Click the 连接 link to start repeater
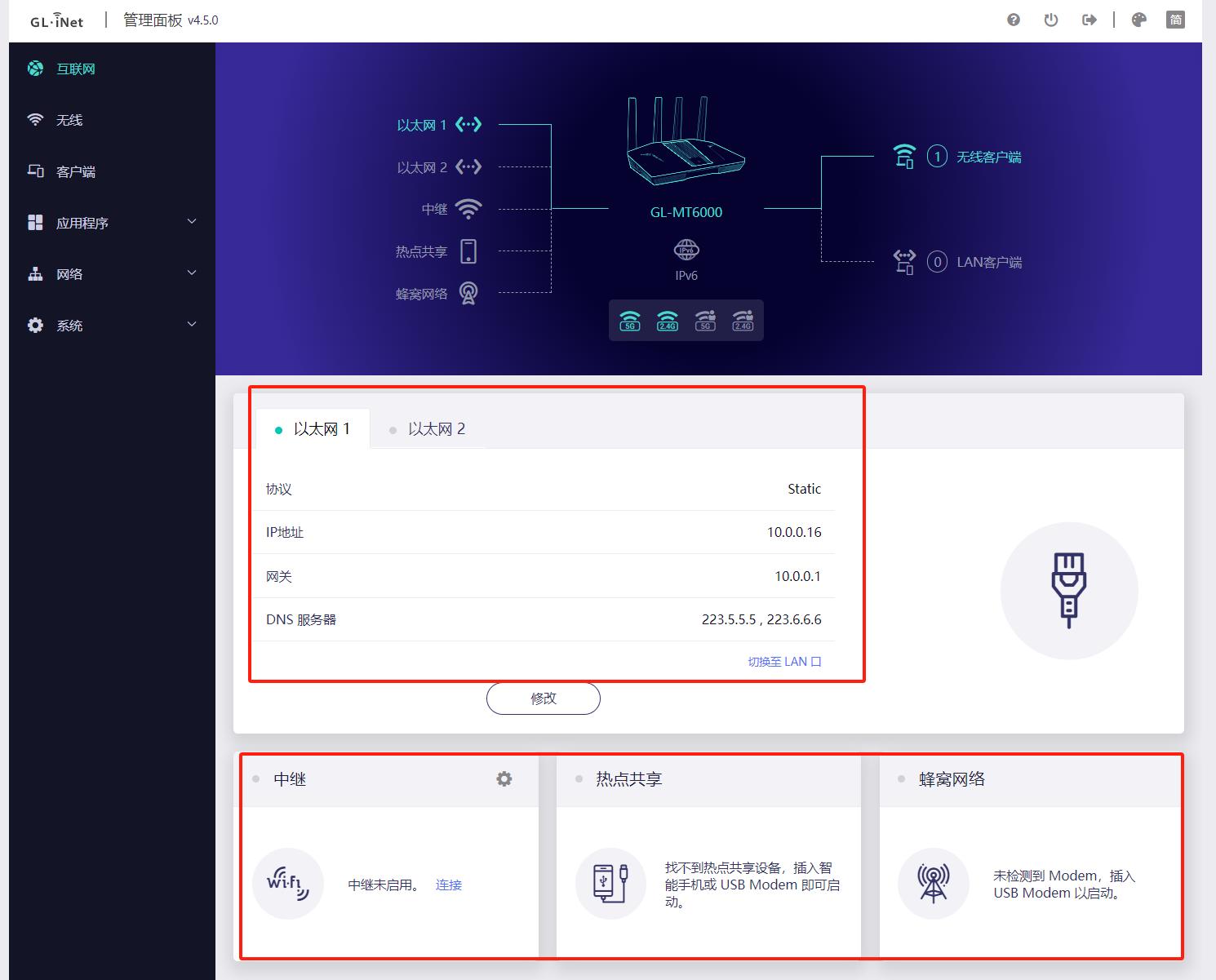1216x980 pixels. (x=448, y=885)
